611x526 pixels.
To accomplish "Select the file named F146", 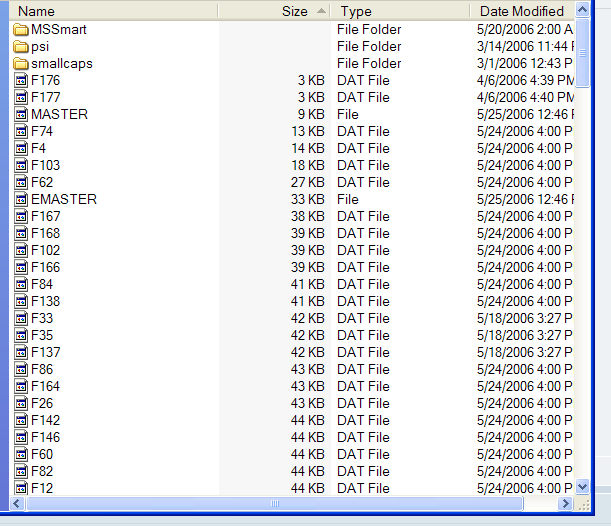I will pos(46,438).
